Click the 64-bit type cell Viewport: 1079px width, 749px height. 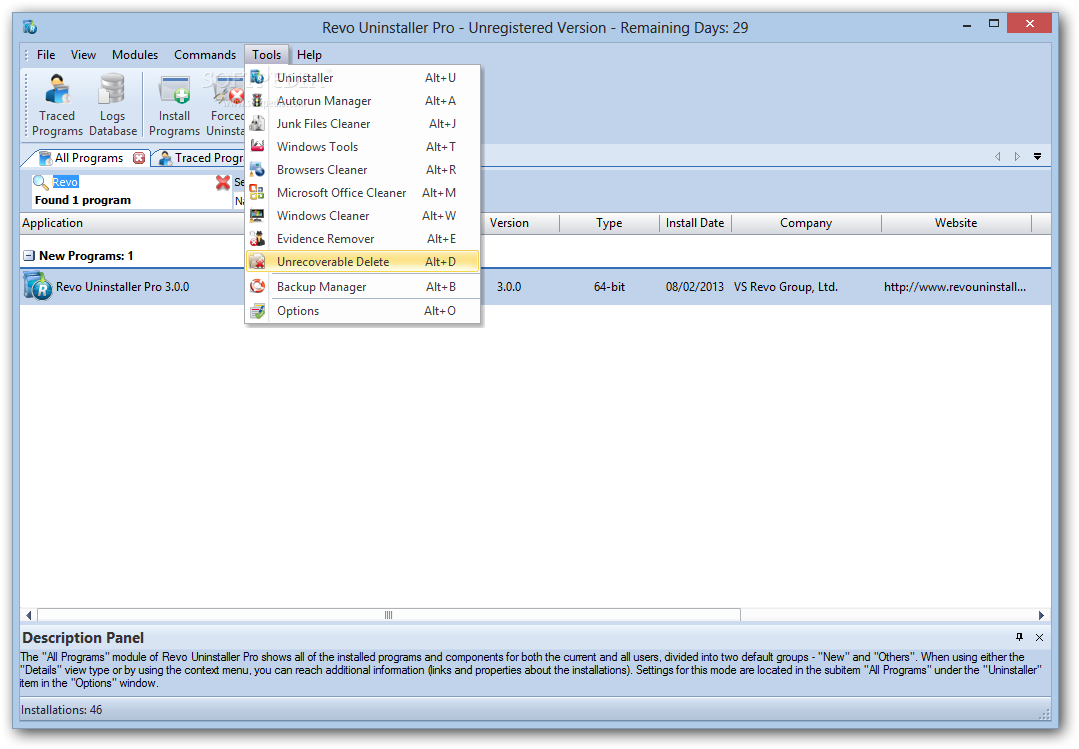click(610, 287)
